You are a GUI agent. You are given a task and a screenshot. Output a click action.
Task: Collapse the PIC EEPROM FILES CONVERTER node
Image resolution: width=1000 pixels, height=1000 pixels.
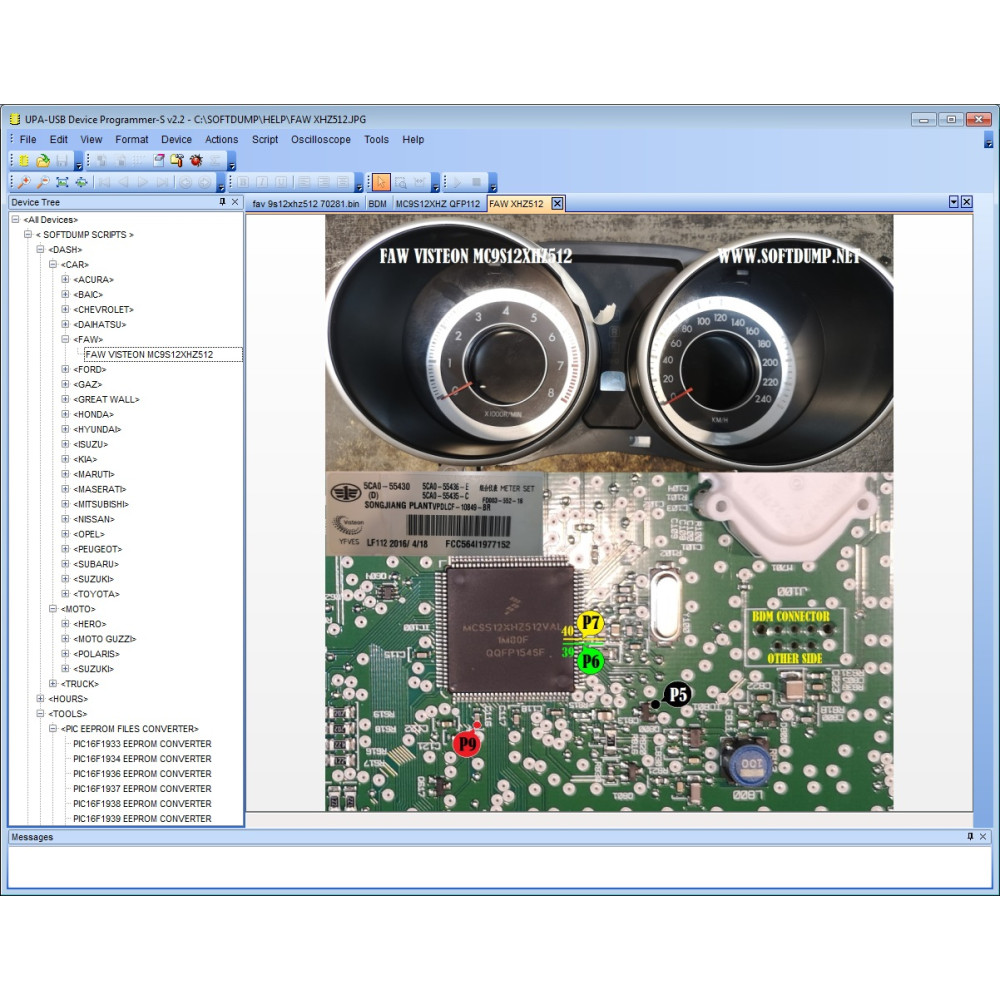[x=53, y=728]
